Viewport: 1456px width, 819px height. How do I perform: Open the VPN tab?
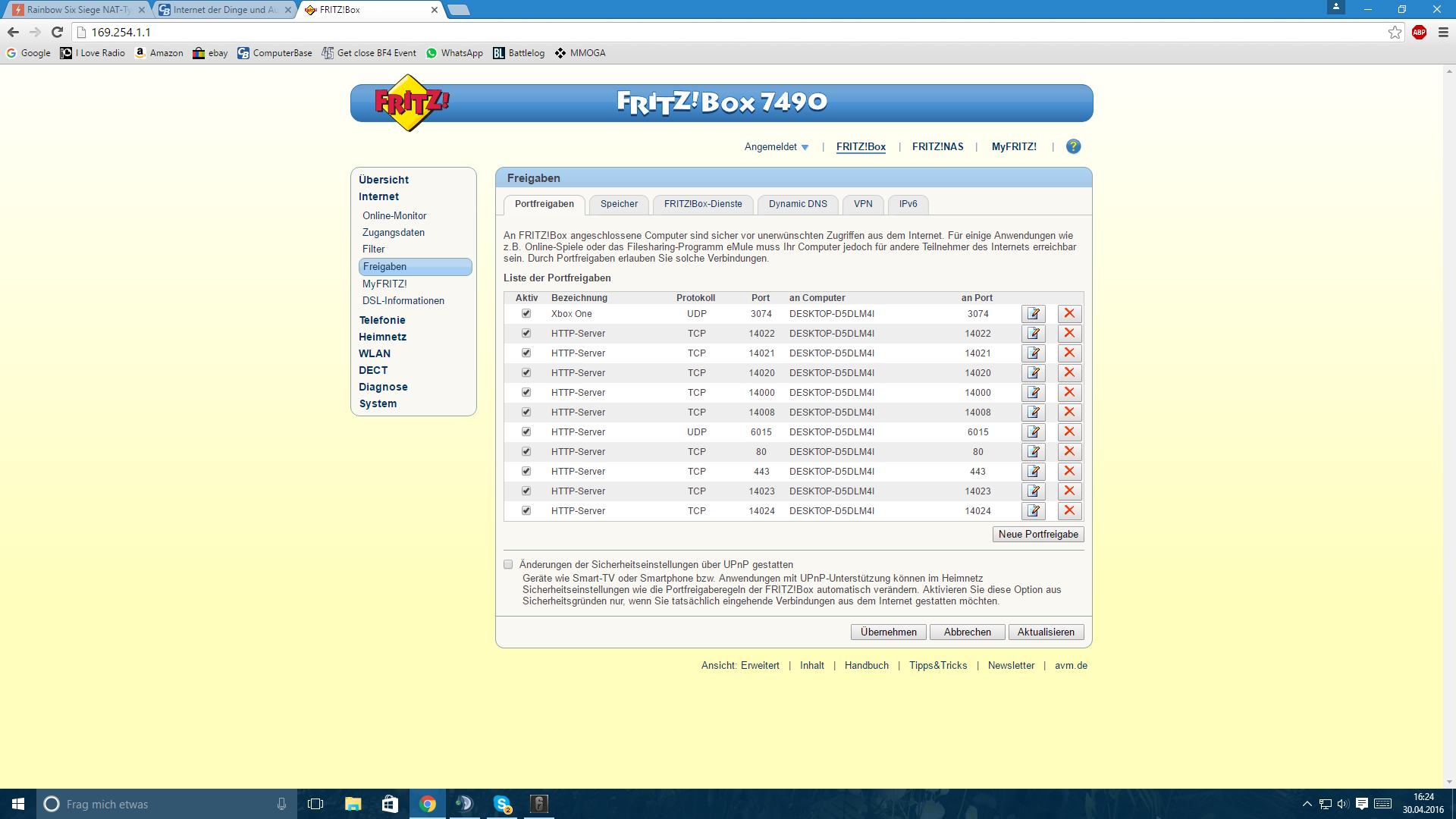(862, 204)
